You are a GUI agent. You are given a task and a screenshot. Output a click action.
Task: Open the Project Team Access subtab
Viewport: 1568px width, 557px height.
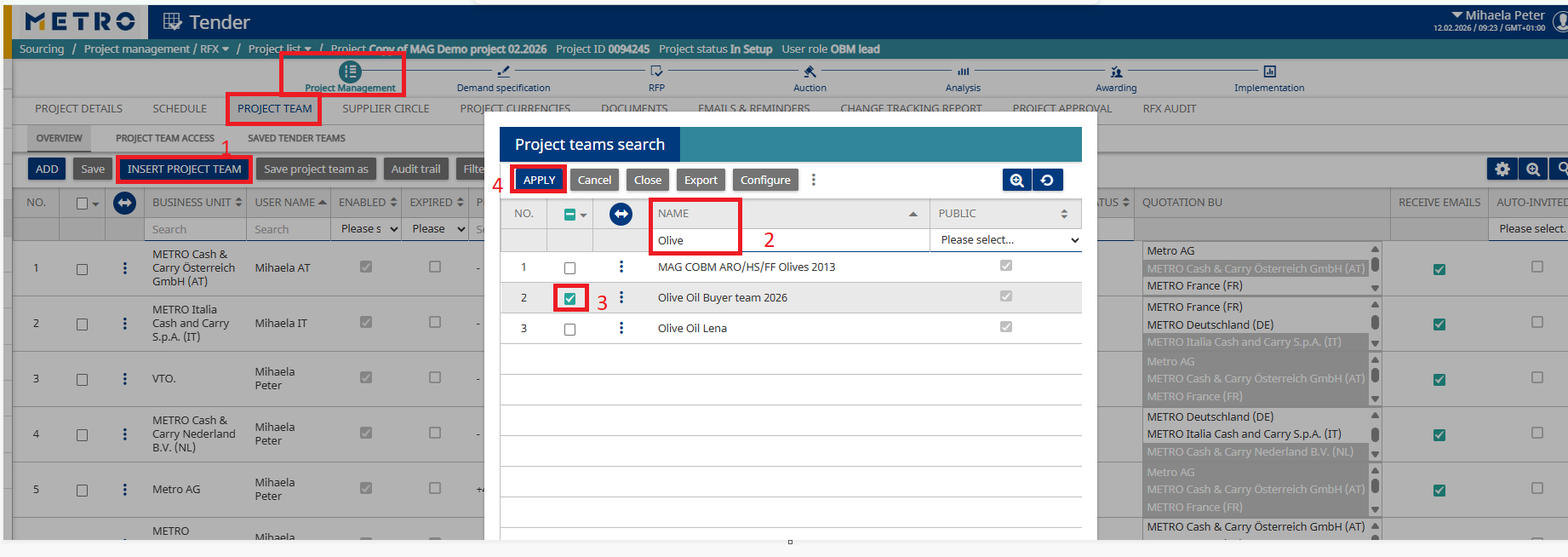pos(165,138)
